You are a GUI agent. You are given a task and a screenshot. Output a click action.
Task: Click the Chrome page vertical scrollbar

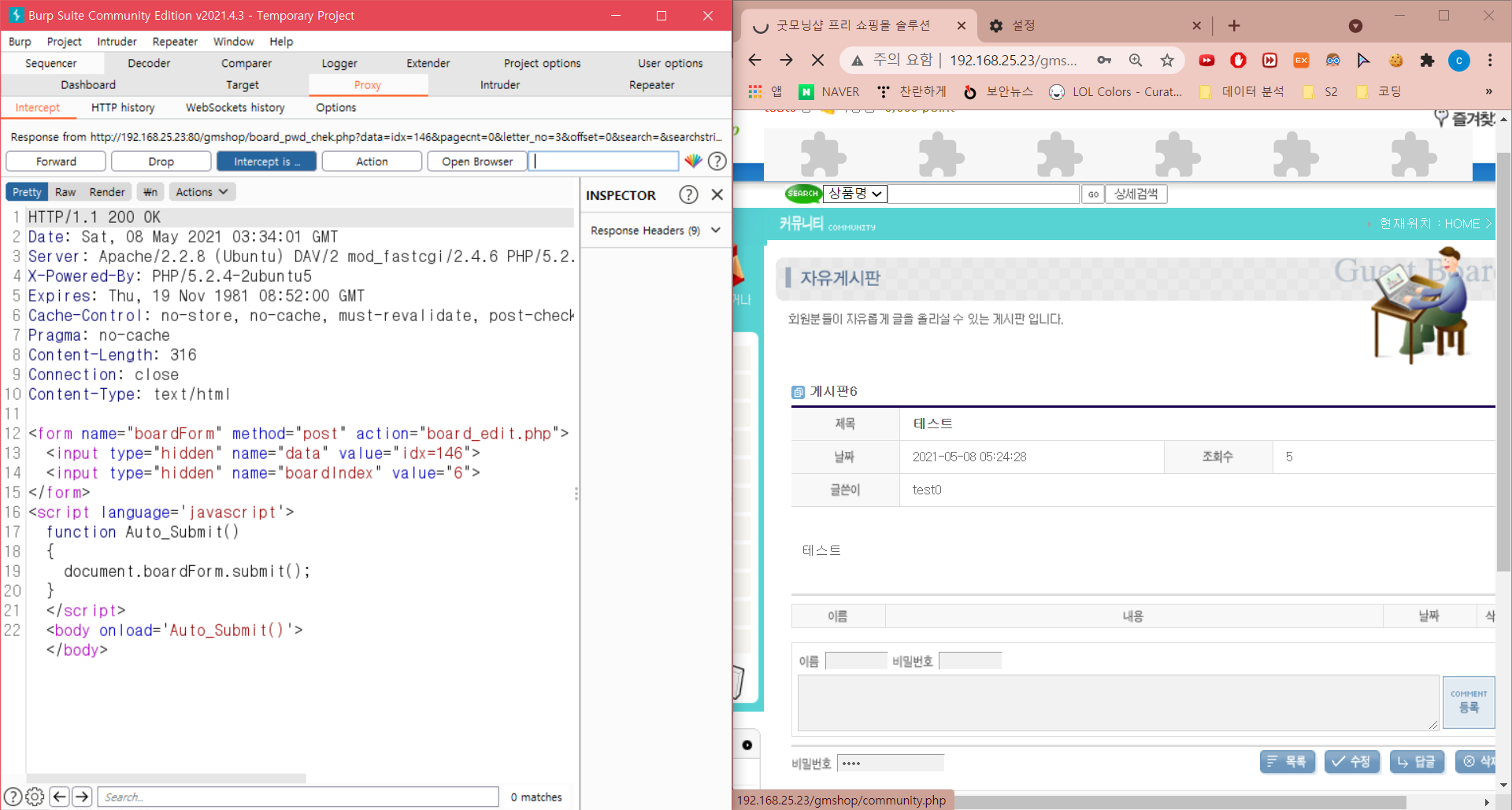coord(1503,362)
